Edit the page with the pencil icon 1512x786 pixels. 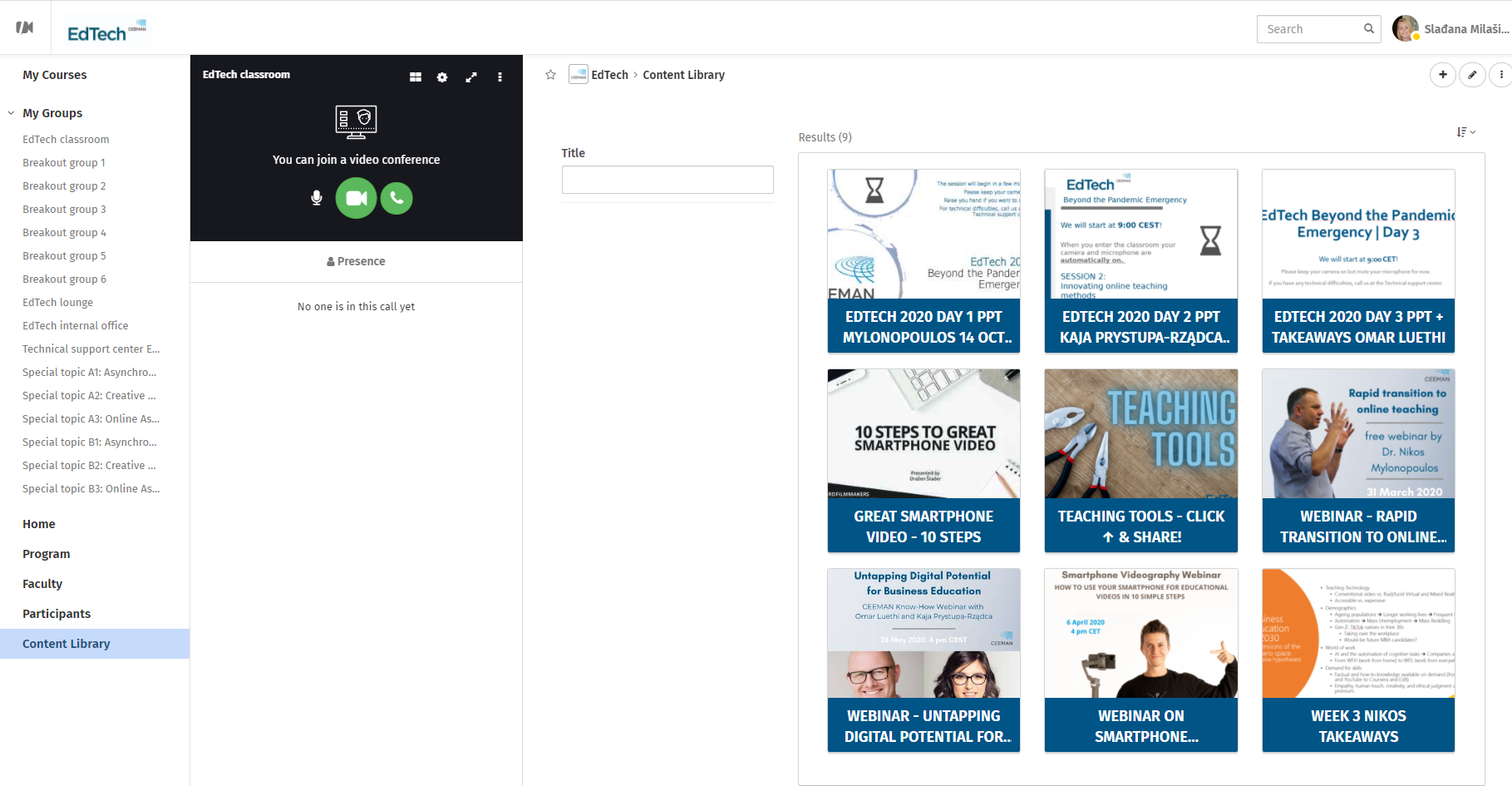pos(1472,75)
